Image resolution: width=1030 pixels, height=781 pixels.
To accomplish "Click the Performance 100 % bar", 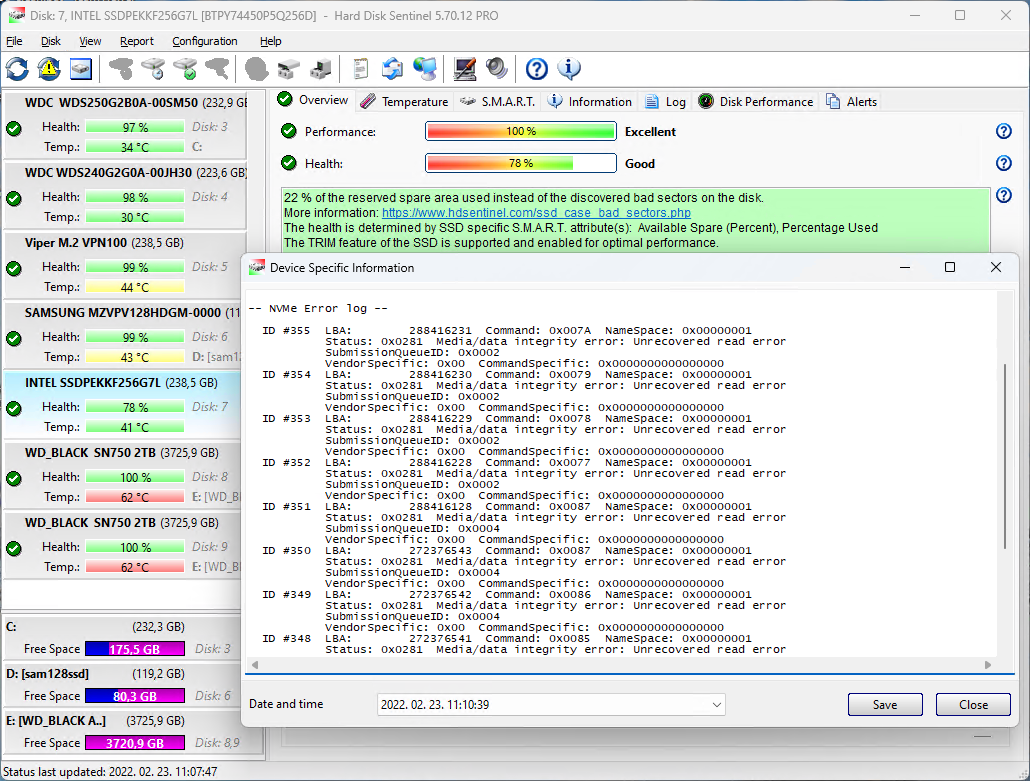I will pos(521,131).
